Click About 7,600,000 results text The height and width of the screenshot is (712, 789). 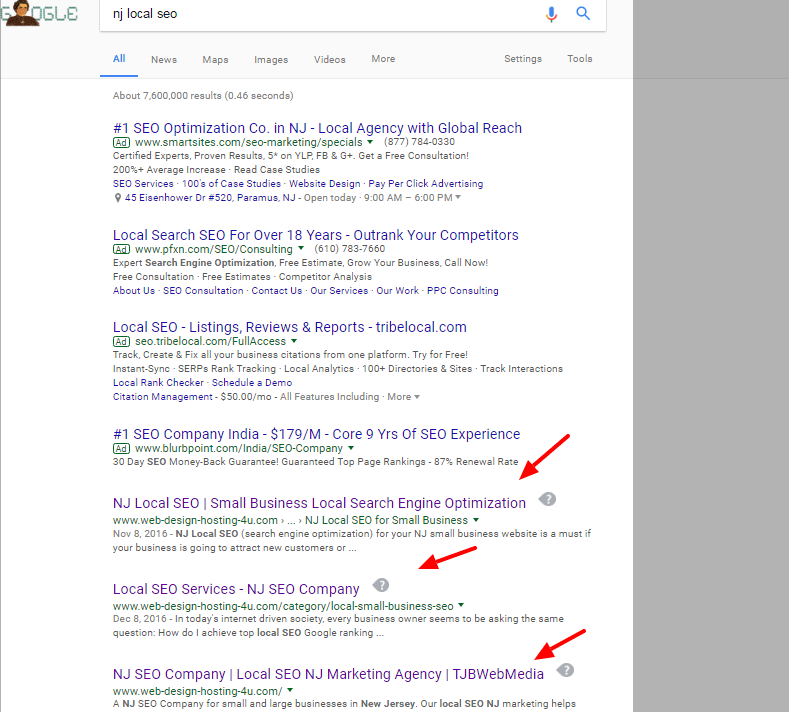pyautogui.click(x=203, y=96)
